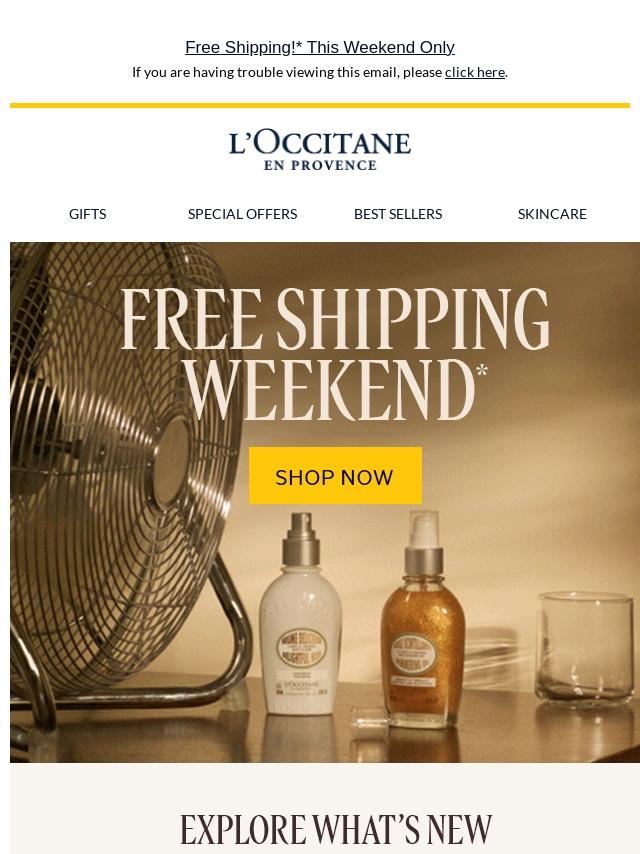Open the GIFTS navigation item
640x854 pixels.
click(x=87, y=214)
